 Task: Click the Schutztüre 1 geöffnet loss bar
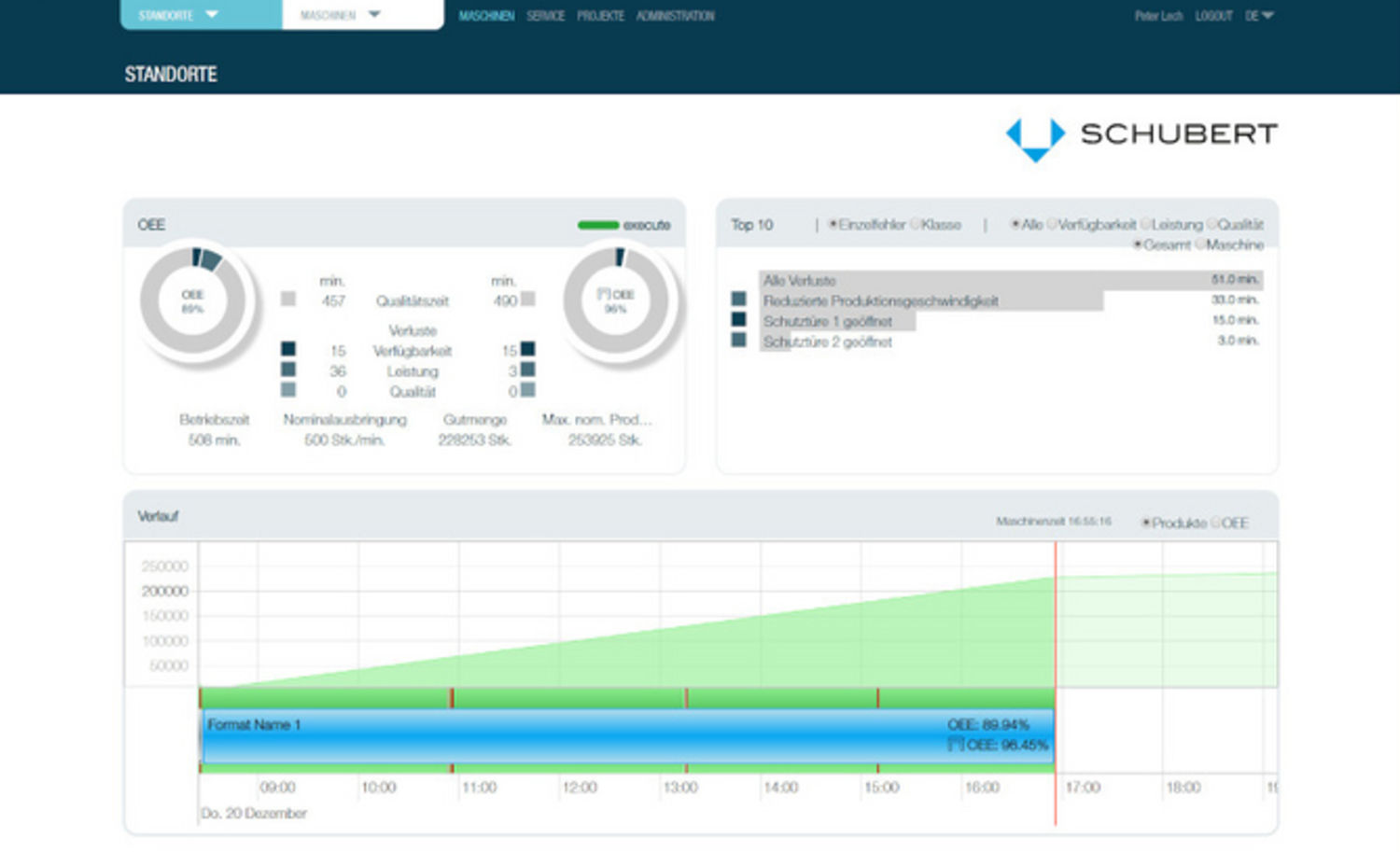(837, 321)
